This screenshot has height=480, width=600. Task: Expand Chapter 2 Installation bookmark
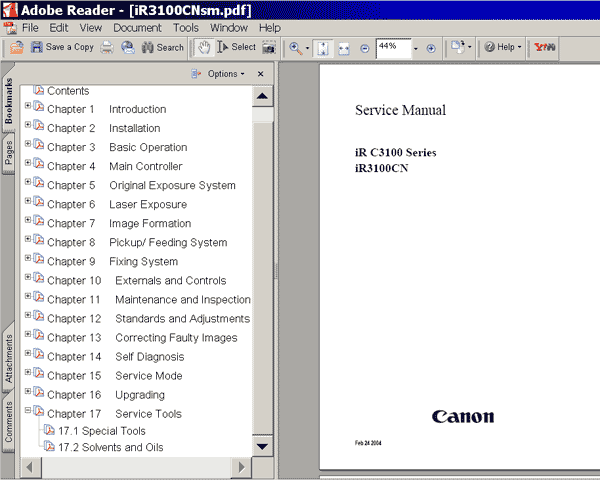click(28, 124)
